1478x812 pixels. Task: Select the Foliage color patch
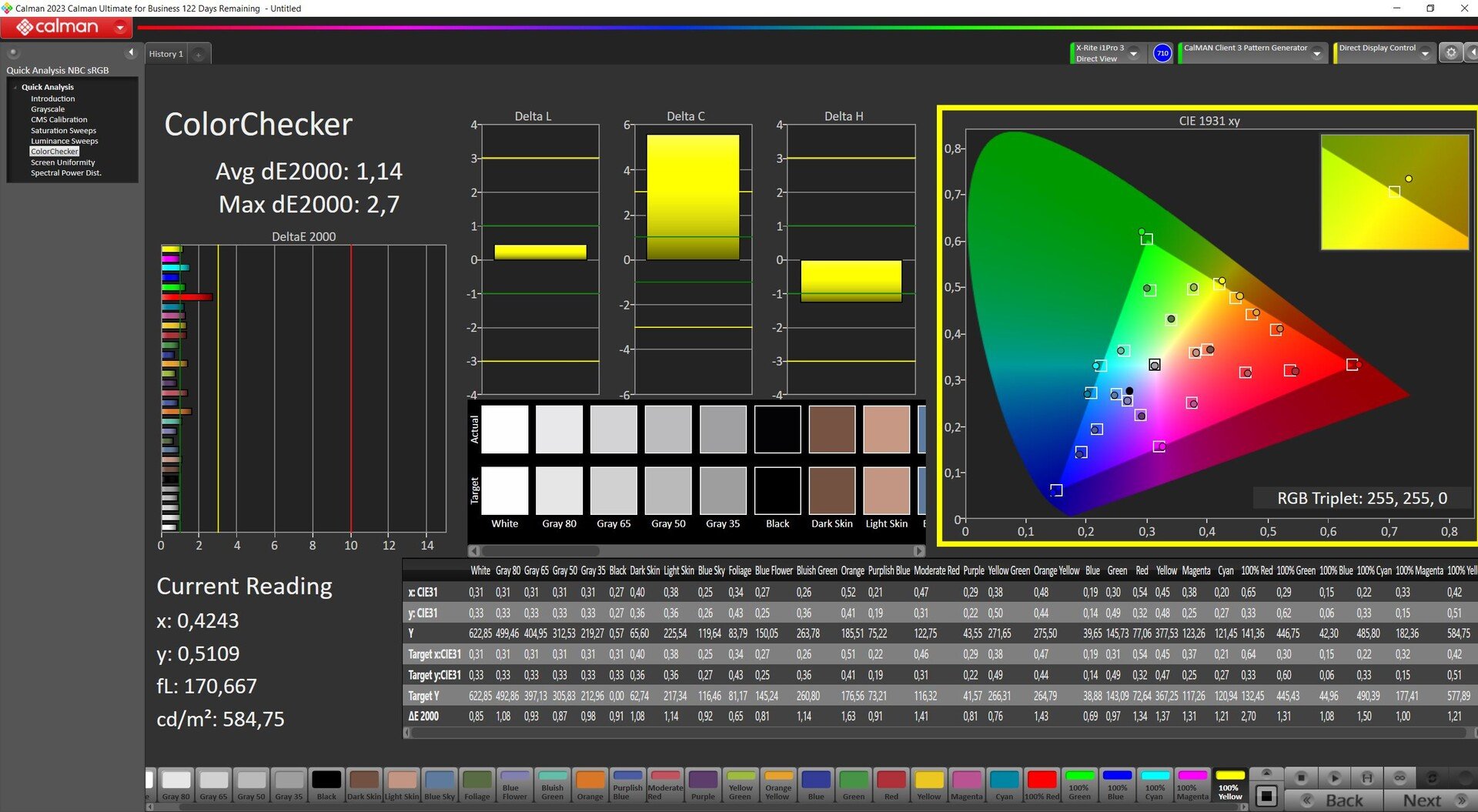477,785
